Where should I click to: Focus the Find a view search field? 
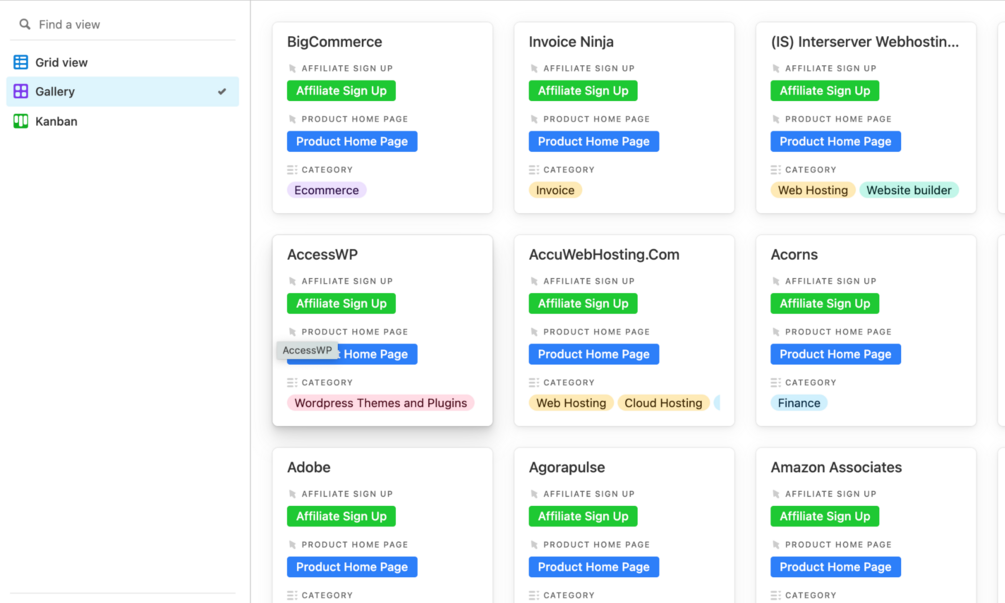coord(122,24)
